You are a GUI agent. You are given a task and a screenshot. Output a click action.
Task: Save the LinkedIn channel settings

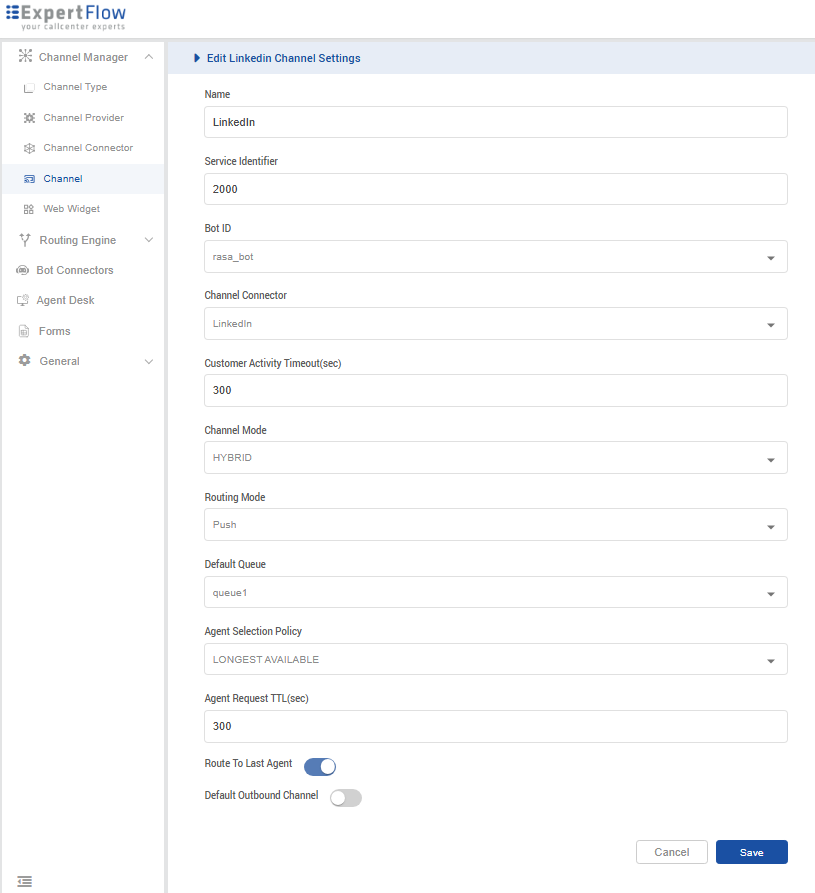[x=751, y=852]
